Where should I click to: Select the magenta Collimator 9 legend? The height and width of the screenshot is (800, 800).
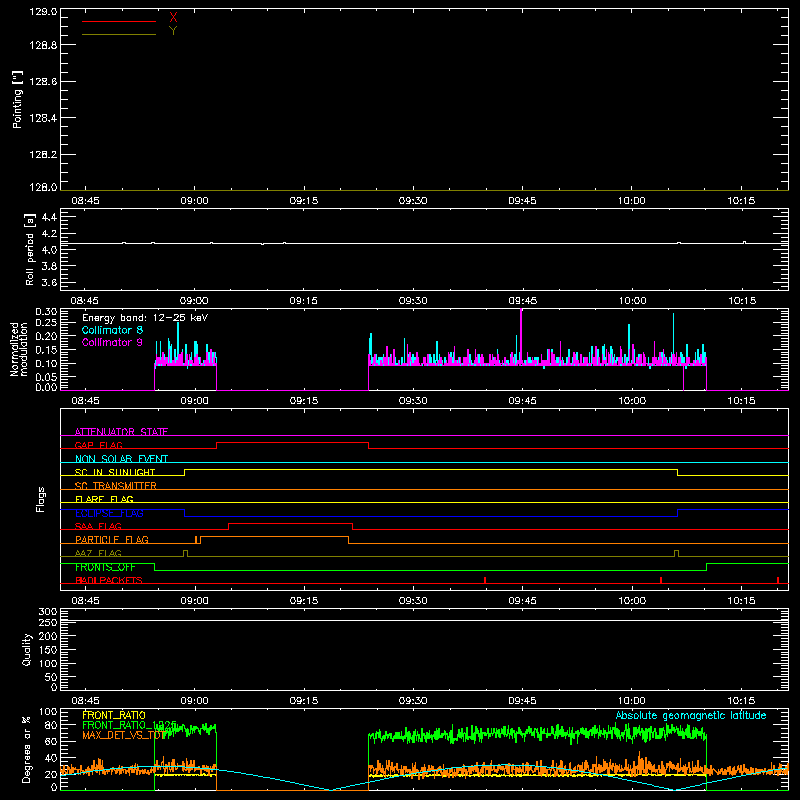tap(112, 342)
